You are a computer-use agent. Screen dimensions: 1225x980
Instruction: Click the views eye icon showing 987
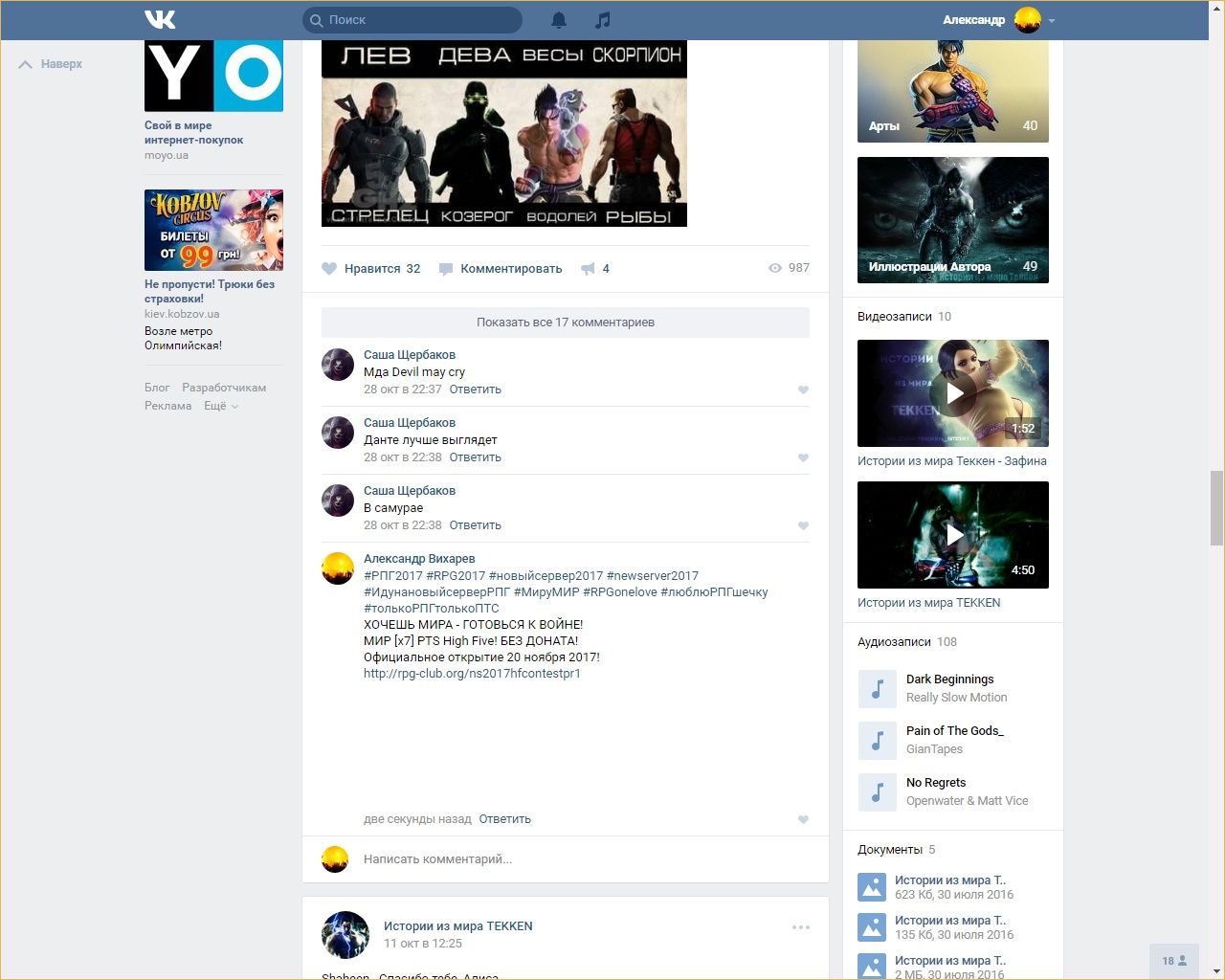(x=775, y=268)
